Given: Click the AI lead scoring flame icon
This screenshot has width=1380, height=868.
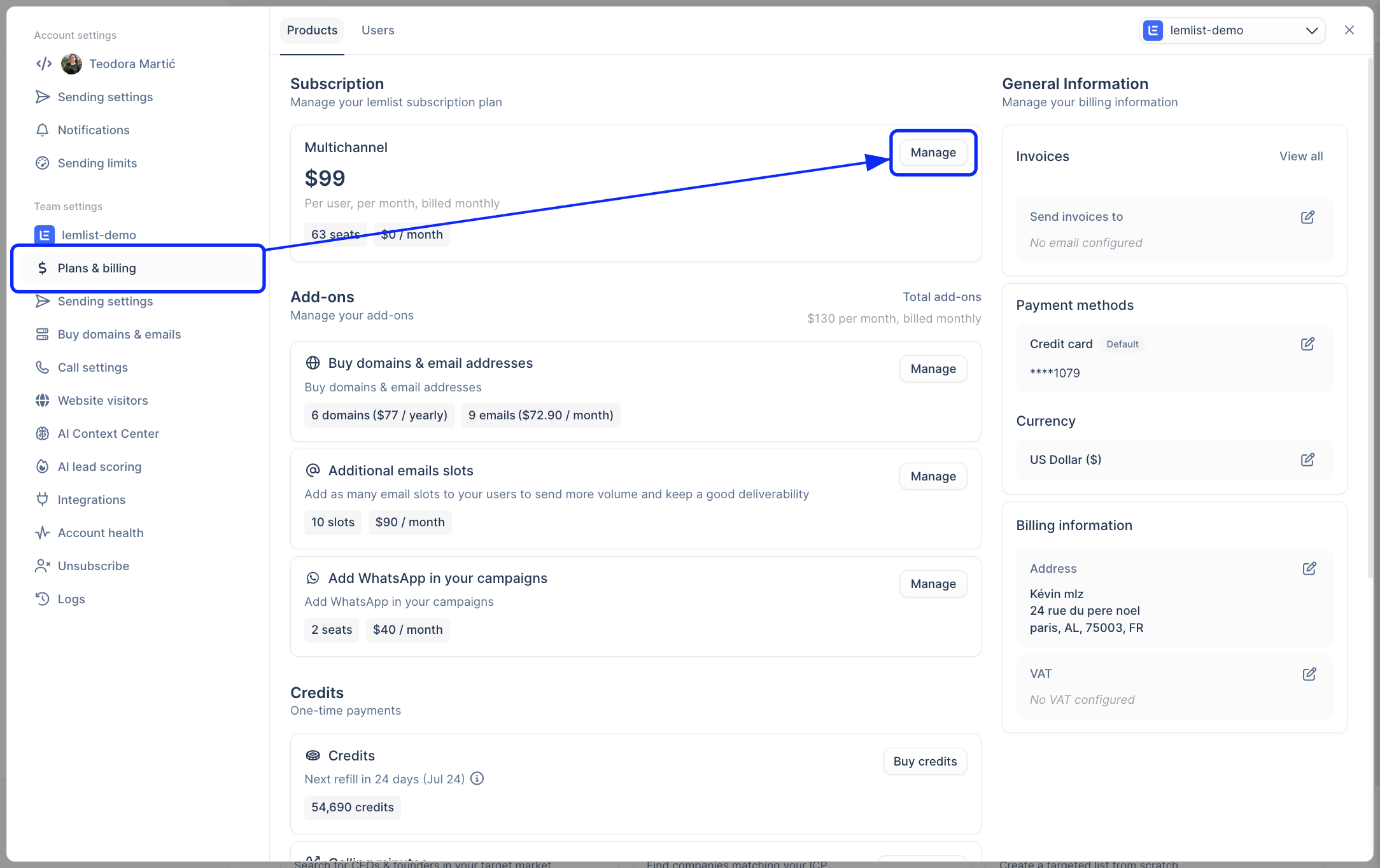Looking at the screenshot, I should coord(43,466).
